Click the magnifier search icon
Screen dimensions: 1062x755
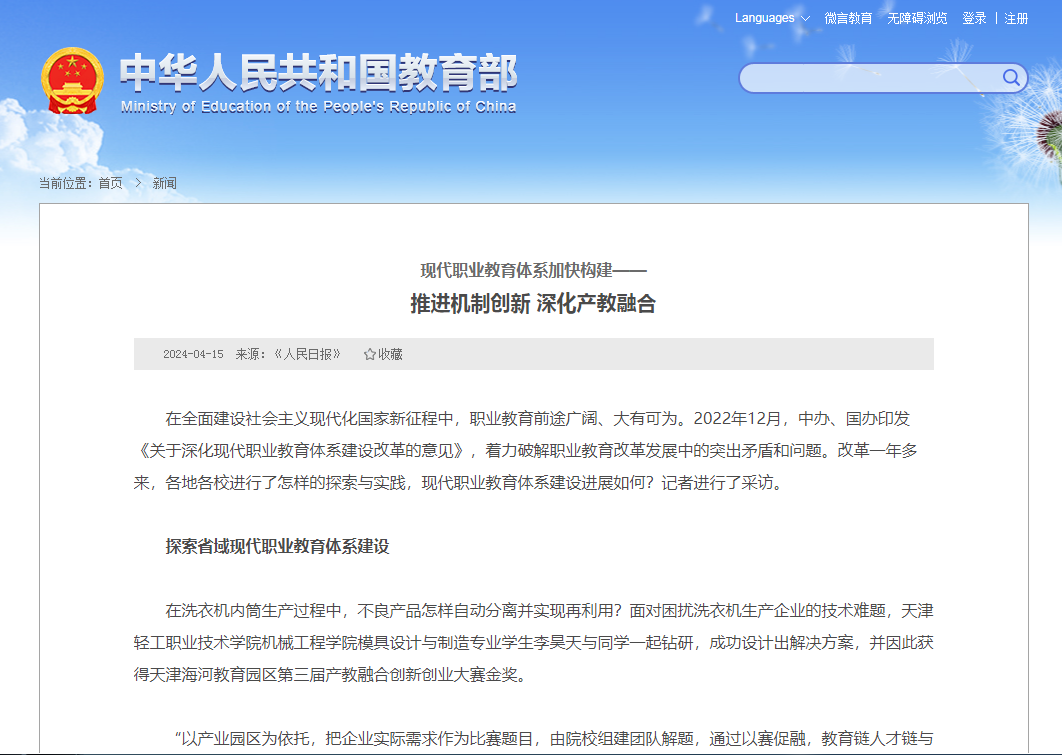(1011, 78)
